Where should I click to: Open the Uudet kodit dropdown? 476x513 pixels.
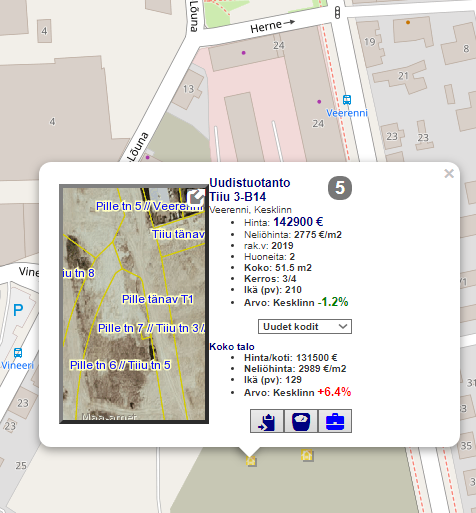[x=305, y=326]
